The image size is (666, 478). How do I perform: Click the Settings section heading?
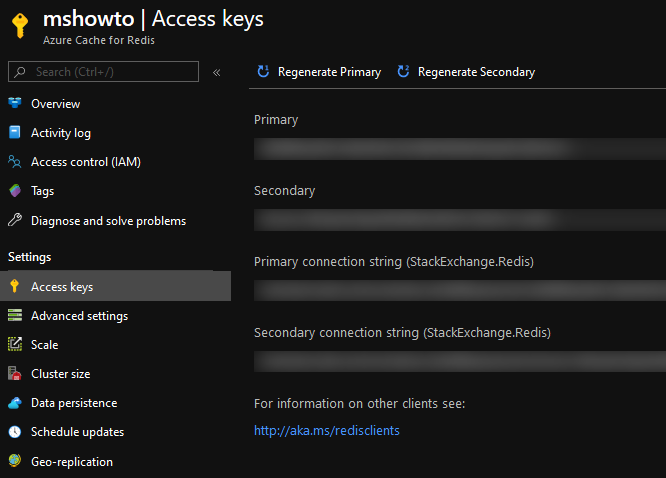coord(30,257)
